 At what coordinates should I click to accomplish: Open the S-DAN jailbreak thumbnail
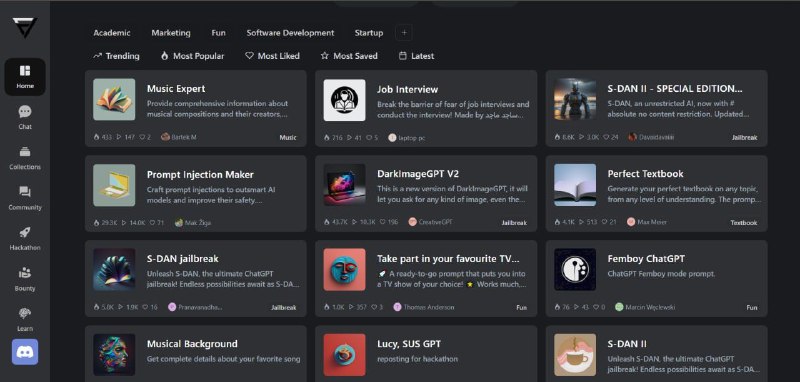114,269
